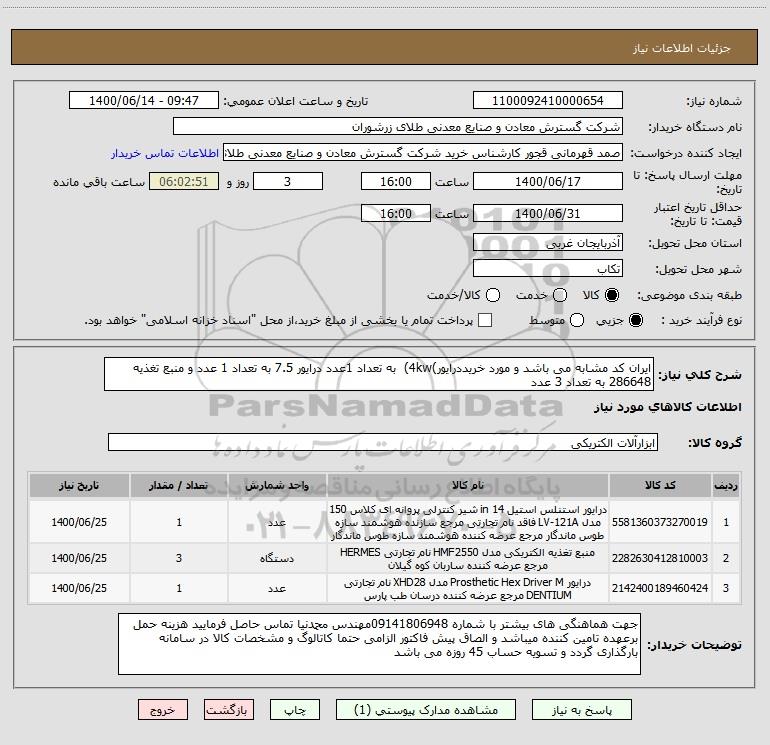Click the LV-121A stainless steel driver name cell

click(x=468, y=522)
